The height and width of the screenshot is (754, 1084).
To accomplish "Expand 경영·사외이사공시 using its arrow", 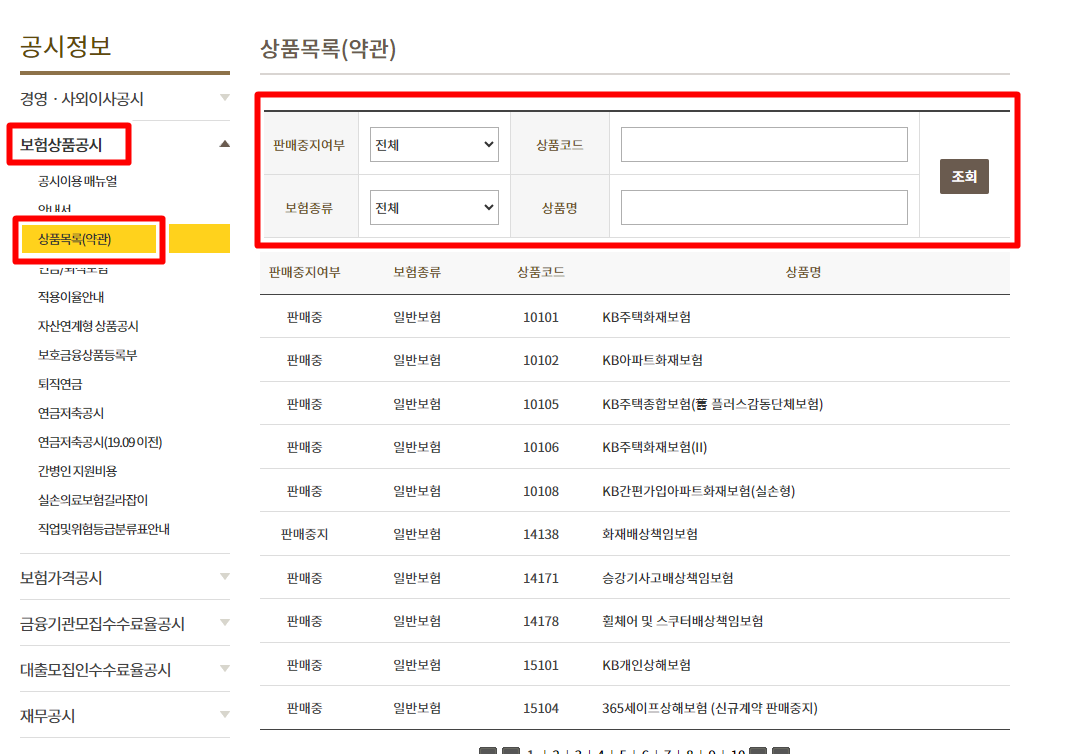I will 225,97.
